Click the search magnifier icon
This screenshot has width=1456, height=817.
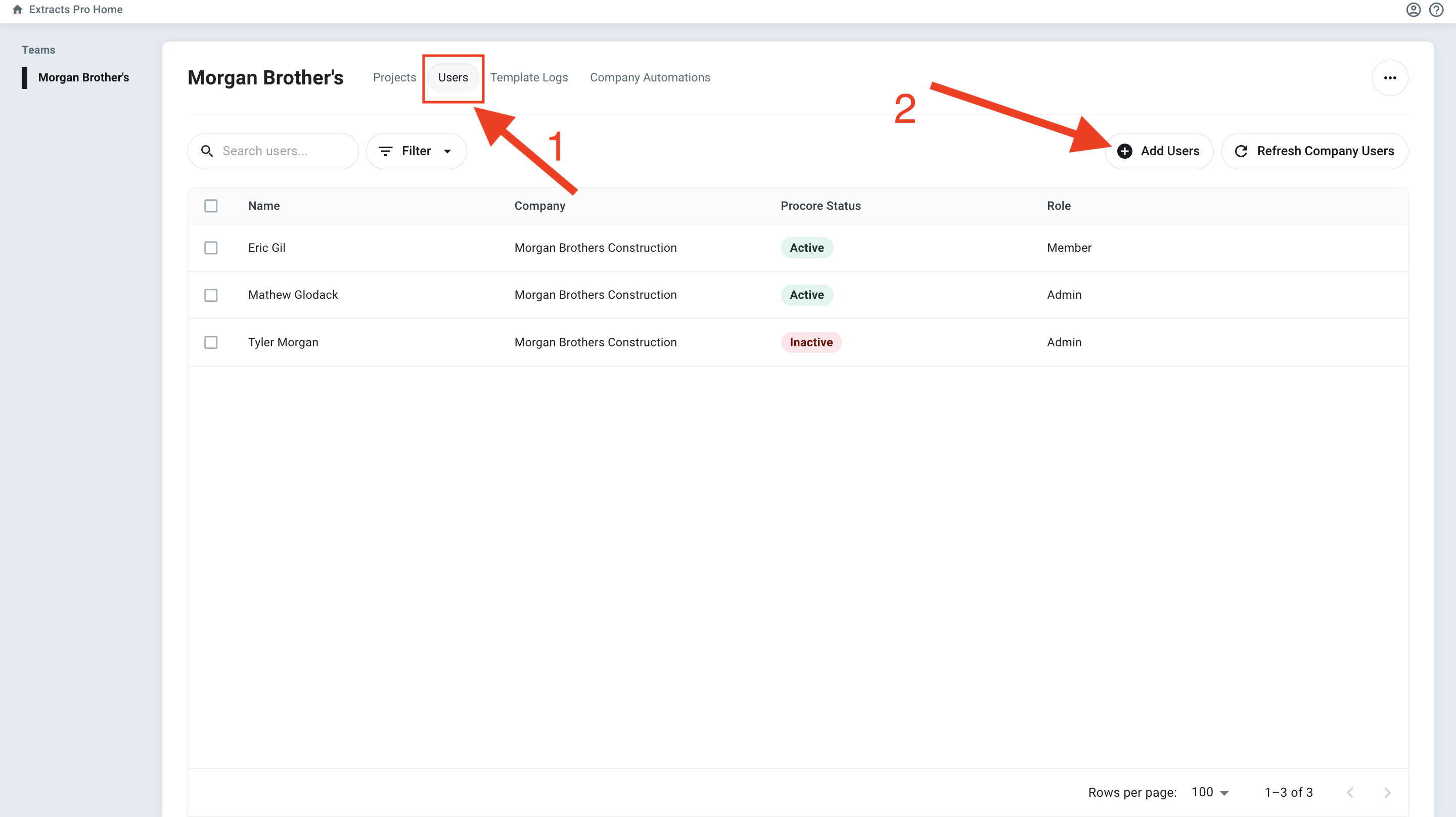[x=207, y=151]
